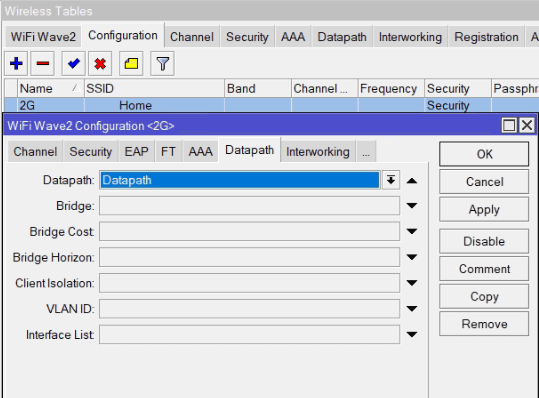Sort by the SSID column header

click(154, 89)
